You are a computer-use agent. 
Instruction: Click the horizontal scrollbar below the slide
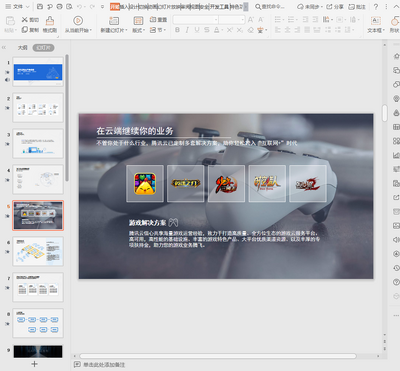point(218,356)
